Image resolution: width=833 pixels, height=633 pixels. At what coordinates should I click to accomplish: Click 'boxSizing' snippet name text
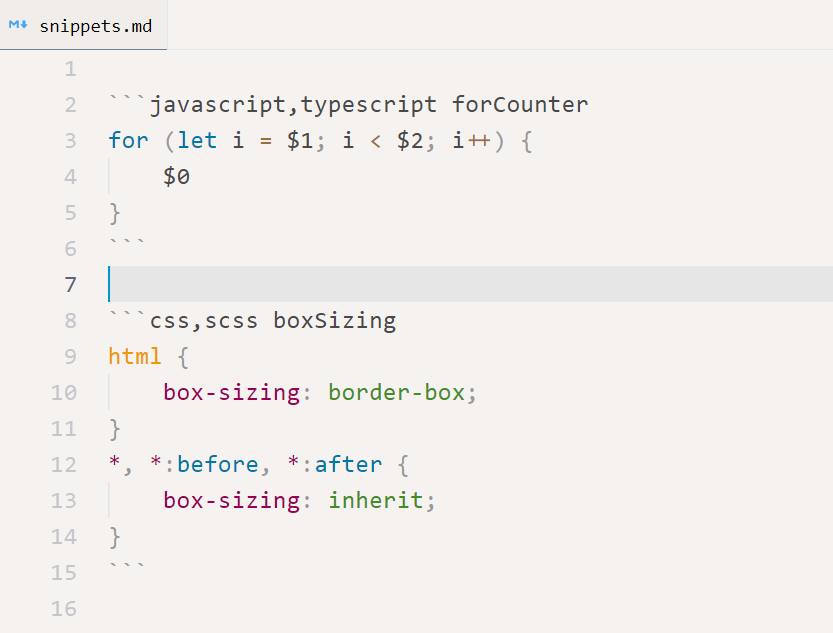335,321
